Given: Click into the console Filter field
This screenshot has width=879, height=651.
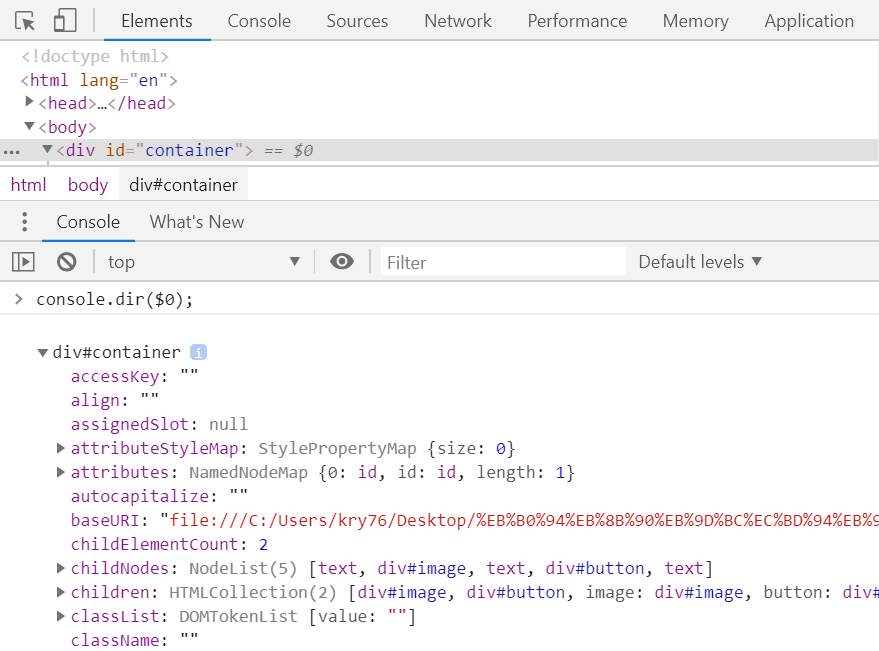Looking at the screenshot, I should point(502,262).
